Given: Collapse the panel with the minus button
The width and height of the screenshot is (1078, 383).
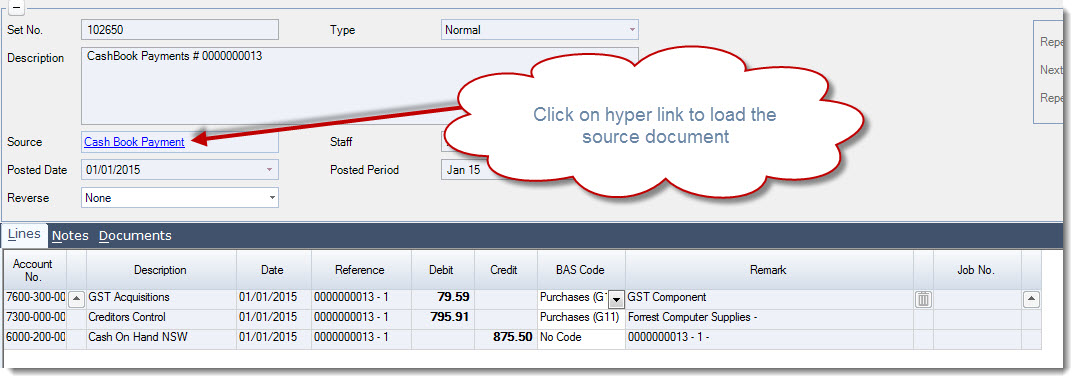Looking at the screenshot, I should click(15, 7).
